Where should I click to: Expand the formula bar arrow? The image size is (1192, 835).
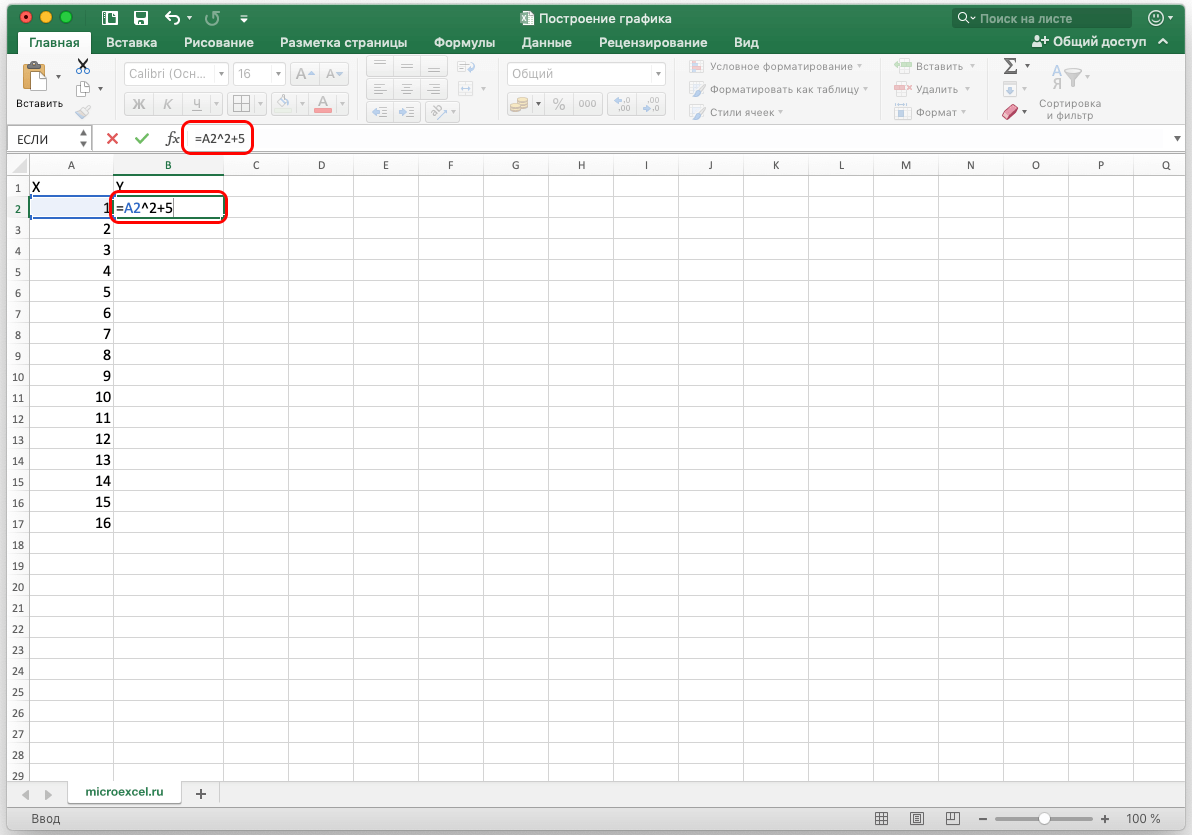(1177, 138)
